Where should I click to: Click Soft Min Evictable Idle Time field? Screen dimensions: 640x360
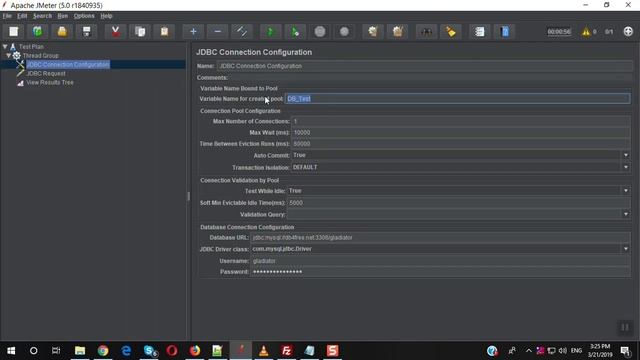459,203
